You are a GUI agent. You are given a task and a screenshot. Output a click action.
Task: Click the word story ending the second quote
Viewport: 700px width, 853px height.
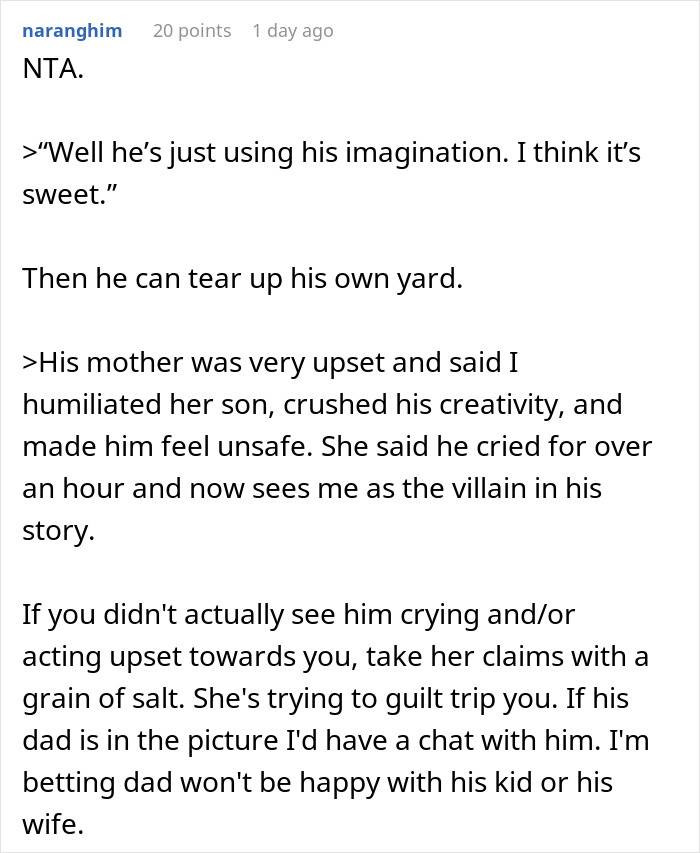58,531
